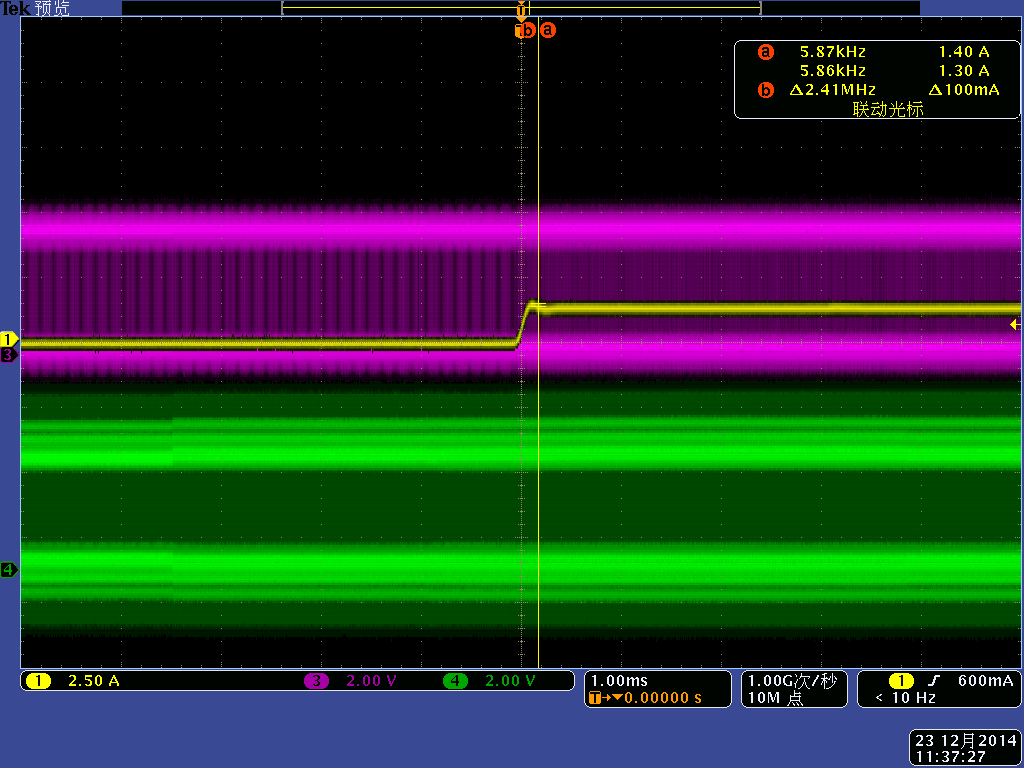Click the cursor b icon in readout box
1024x768 pixels.
(x=765, y=90)
